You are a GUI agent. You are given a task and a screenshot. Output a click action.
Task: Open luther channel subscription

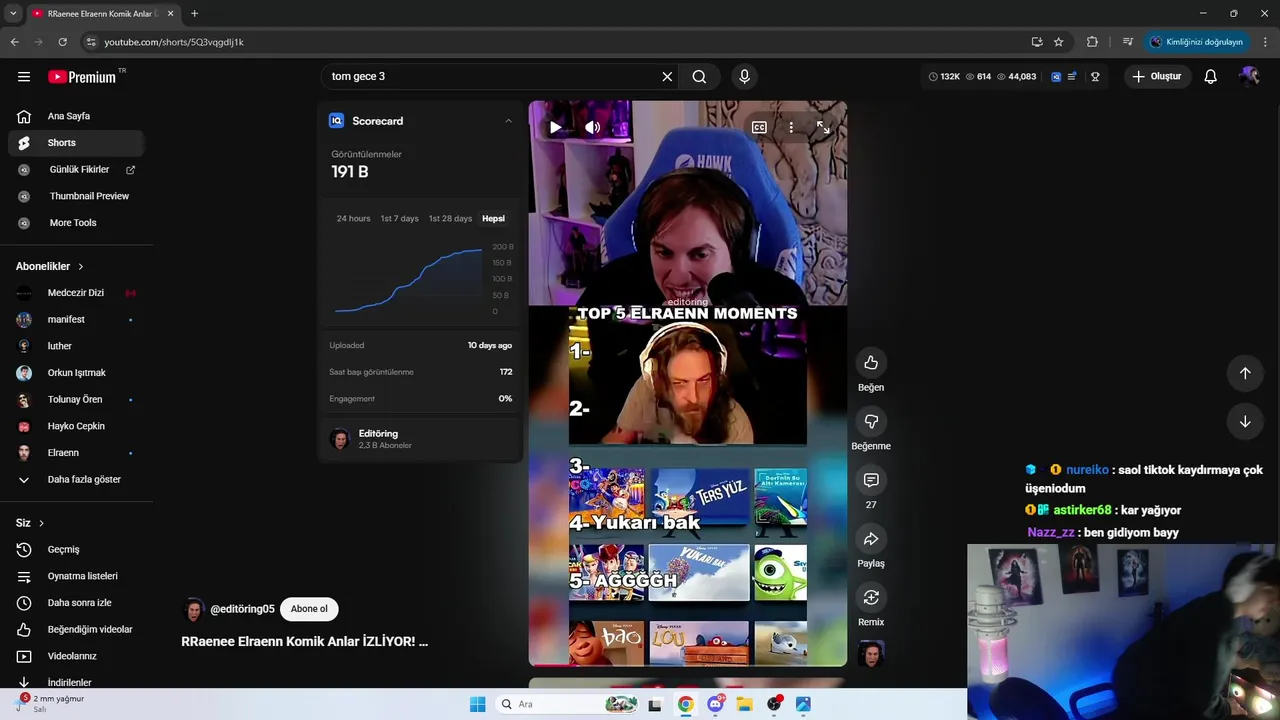(76, 346)
